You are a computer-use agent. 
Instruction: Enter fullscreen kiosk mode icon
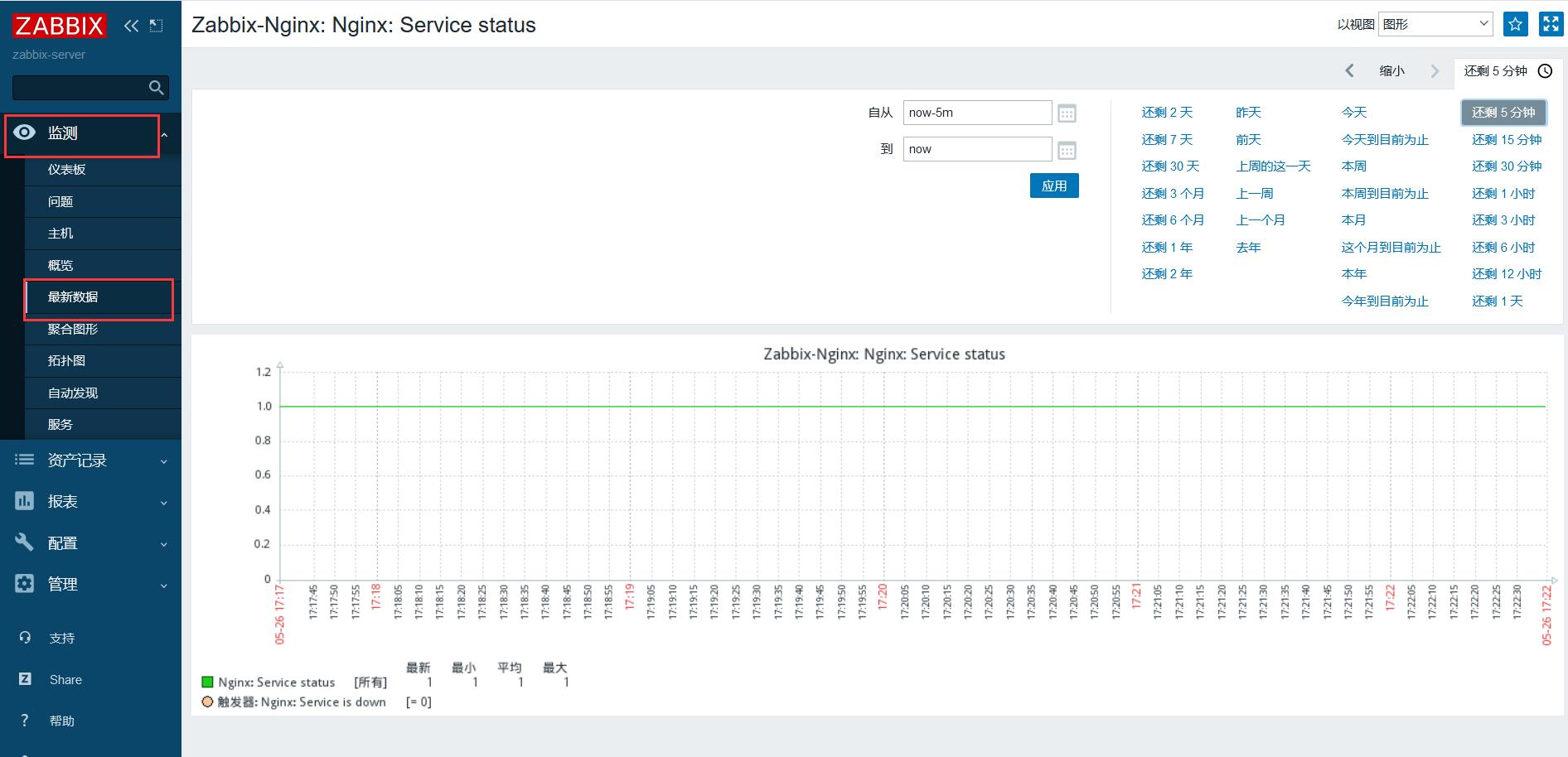(x=1551, y=25)
